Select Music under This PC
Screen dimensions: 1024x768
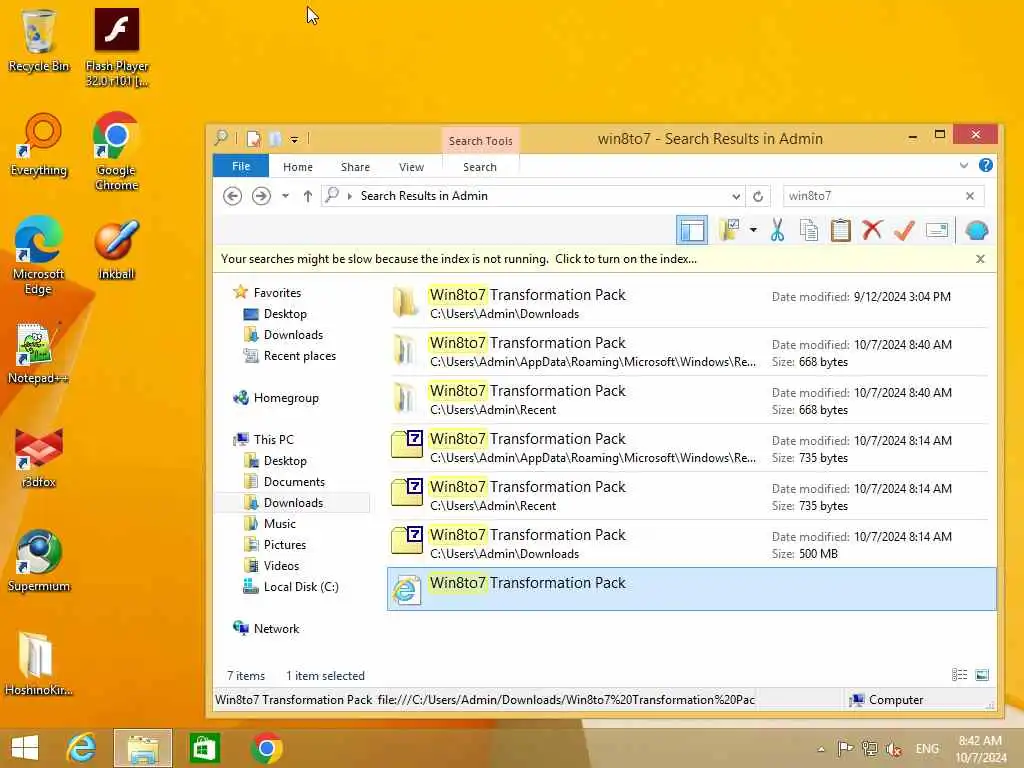pos(269,524)
